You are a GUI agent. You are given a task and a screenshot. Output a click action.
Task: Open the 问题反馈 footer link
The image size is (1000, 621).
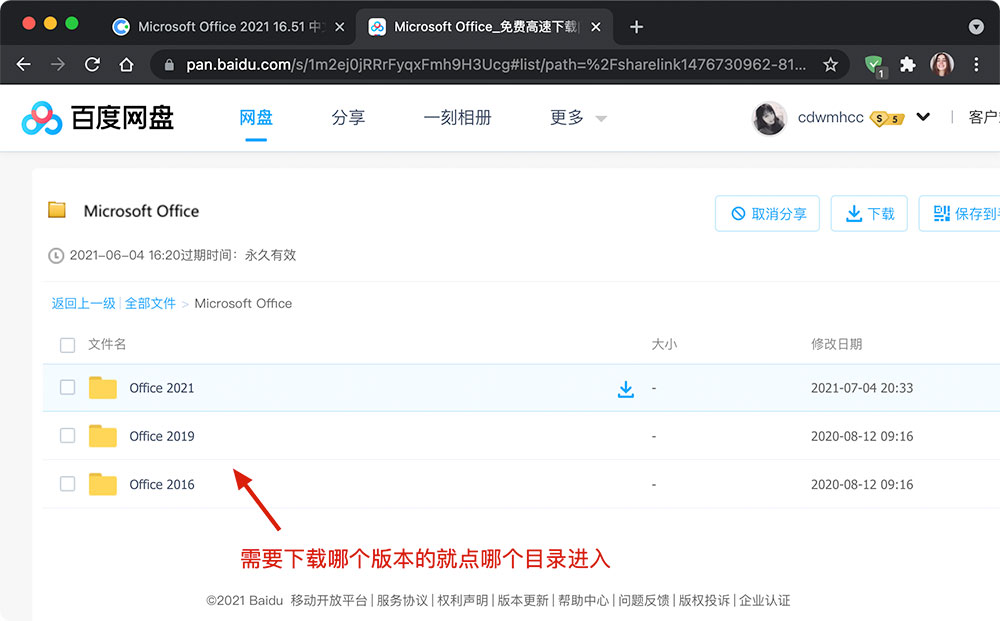pos(644,601)
